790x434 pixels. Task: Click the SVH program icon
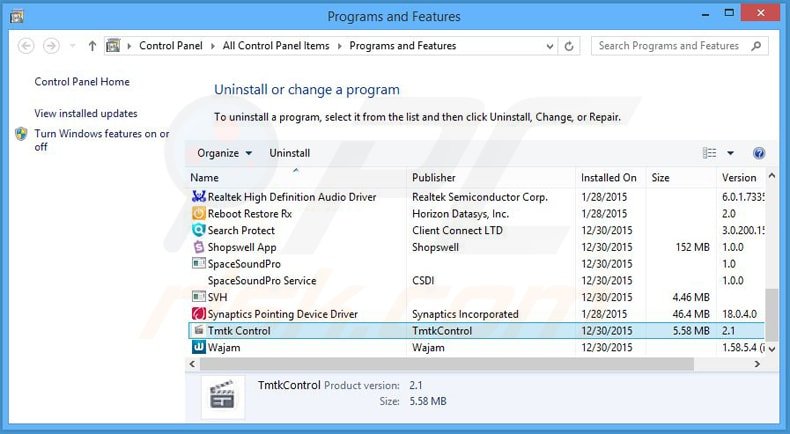coord(199,297)
